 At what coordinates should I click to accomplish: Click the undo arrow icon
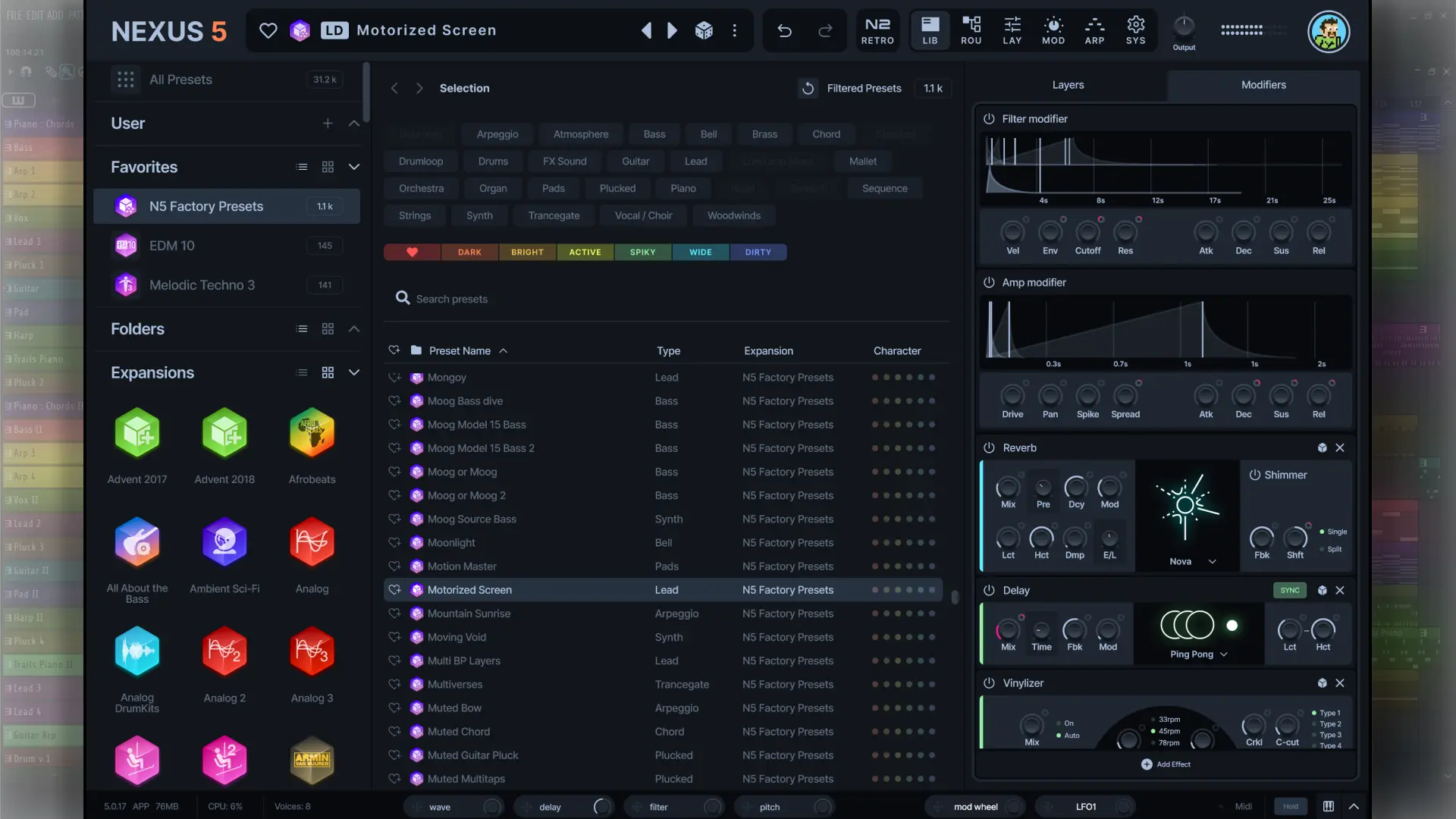784,30
